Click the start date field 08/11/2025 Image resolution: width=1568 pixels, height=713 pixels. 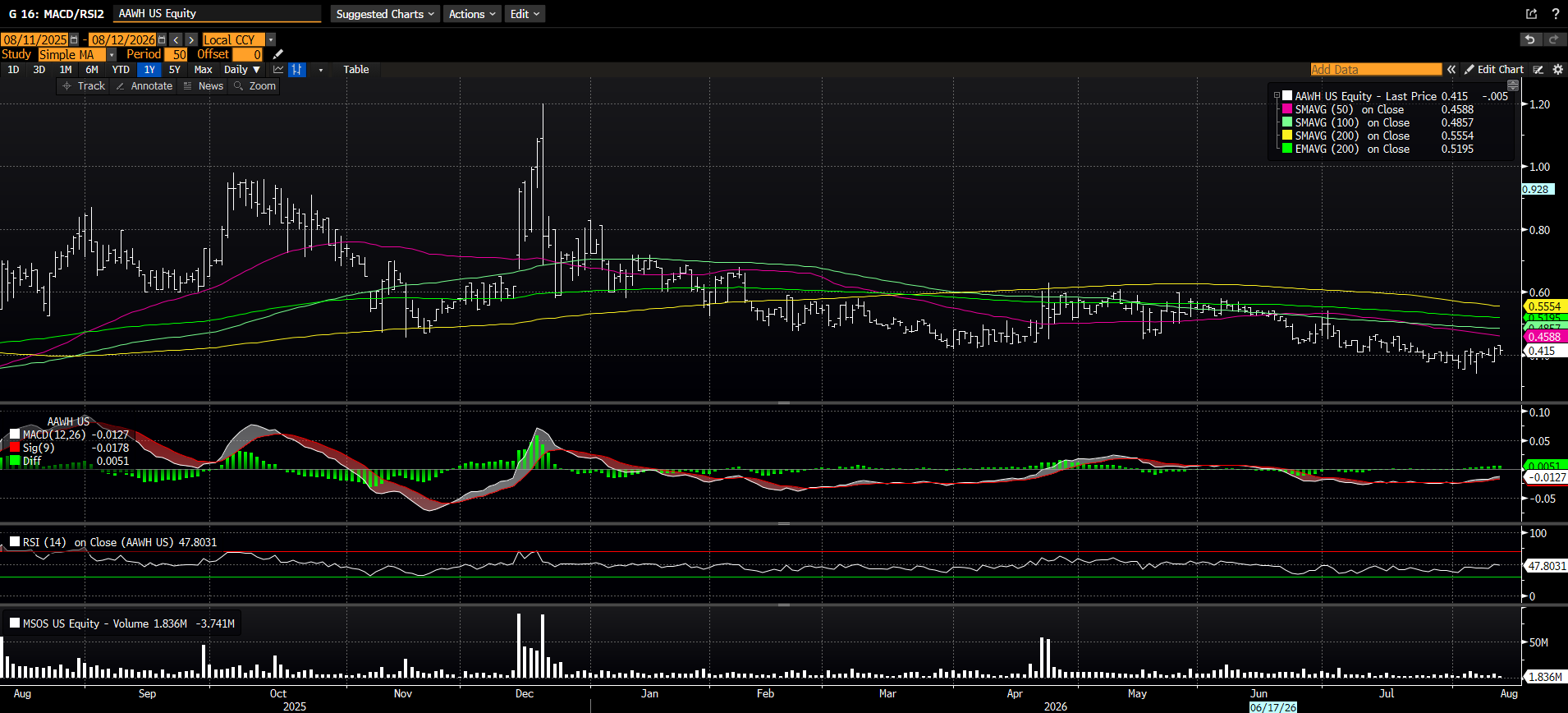34,39
